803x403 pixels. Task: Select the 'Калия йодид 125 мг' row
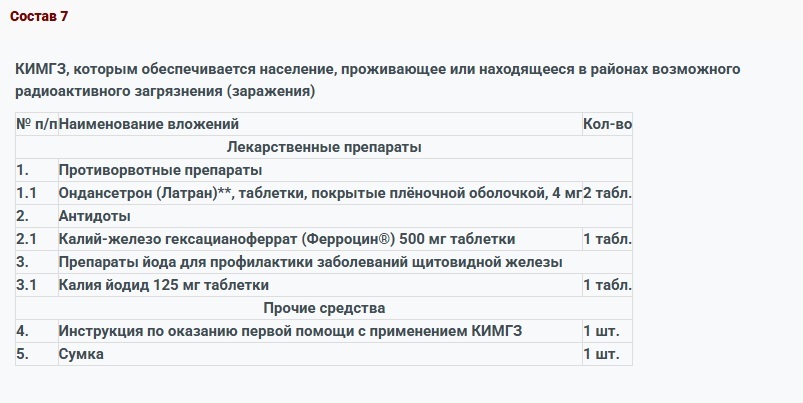[x=324, y=285]
